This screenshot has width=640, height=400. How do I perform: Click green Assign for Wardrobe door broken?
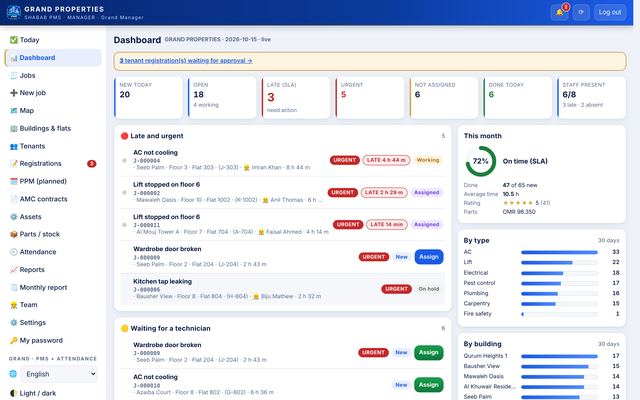point(429,353)
